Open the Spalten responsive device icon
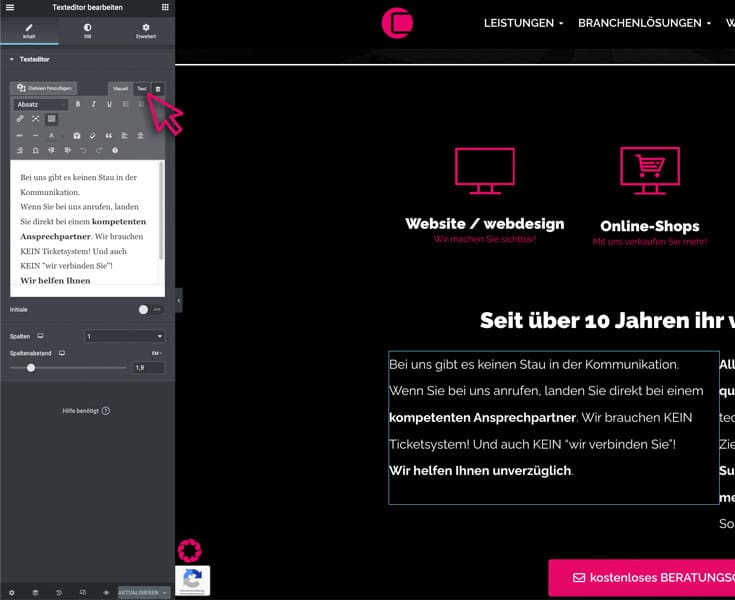 coord(41,336)
